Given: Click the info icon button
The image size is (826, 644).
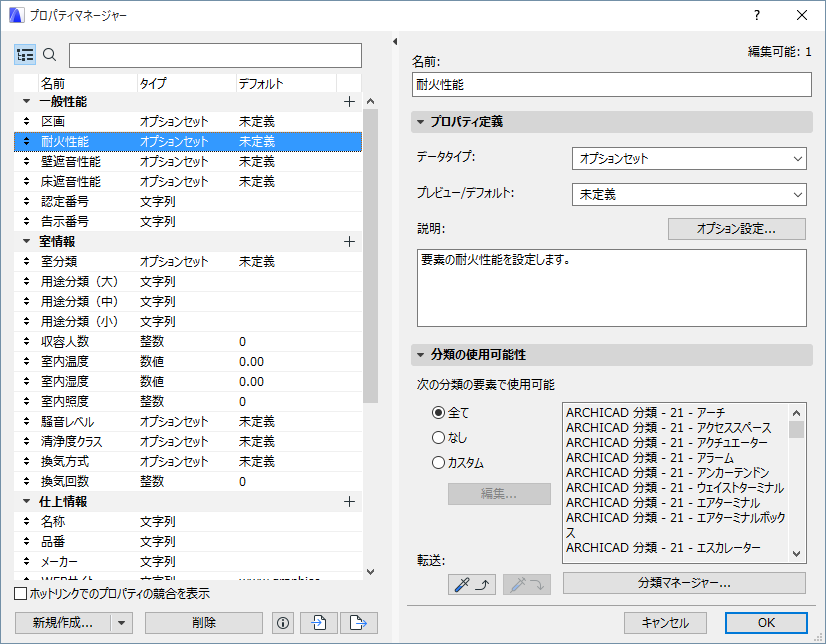Looking at the screenshot, I should tap(283, 623).
